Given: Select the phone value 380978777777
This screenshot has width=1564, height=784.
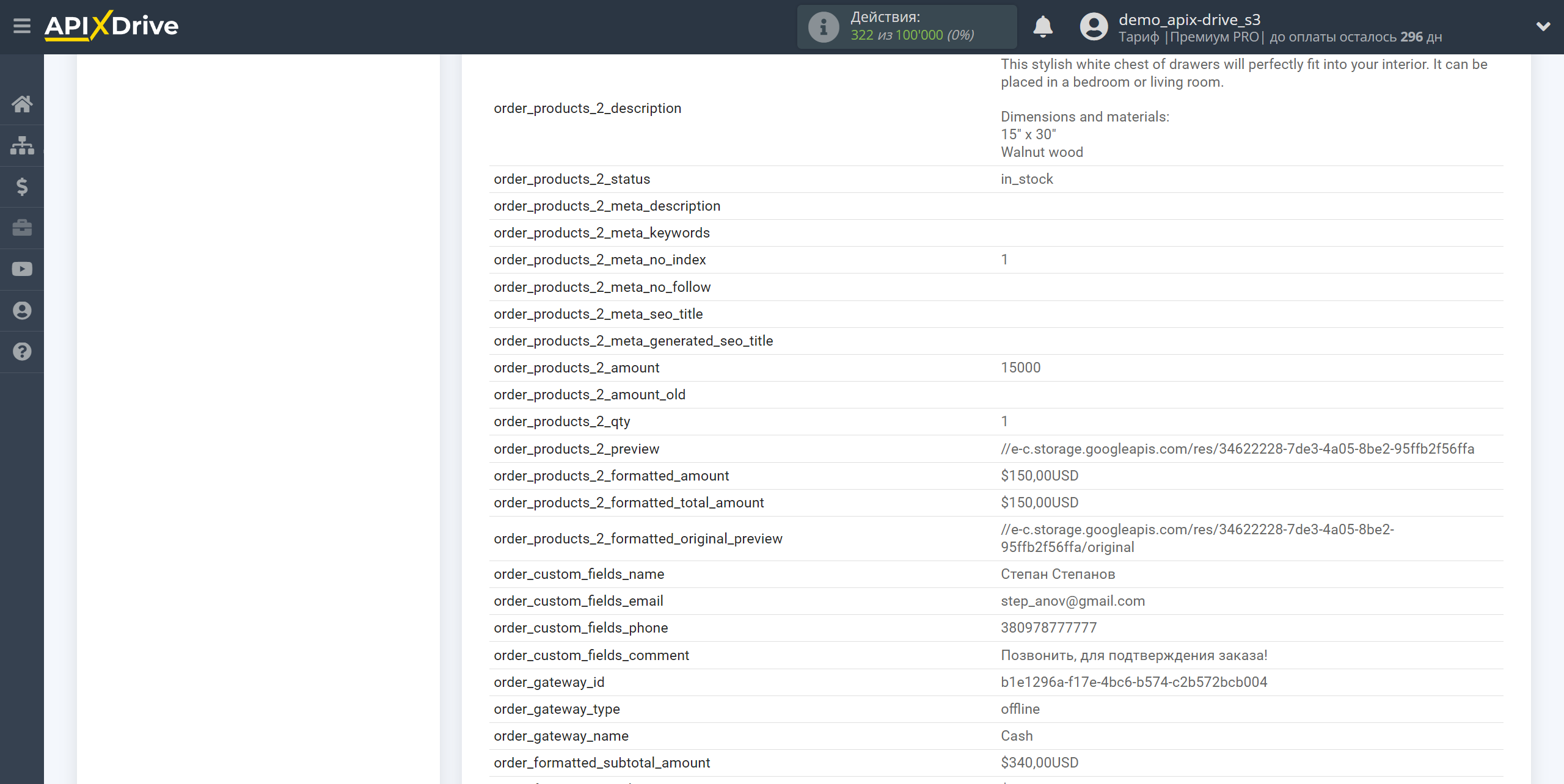Looking at the screenshot, I should [x=1049, y=628].
